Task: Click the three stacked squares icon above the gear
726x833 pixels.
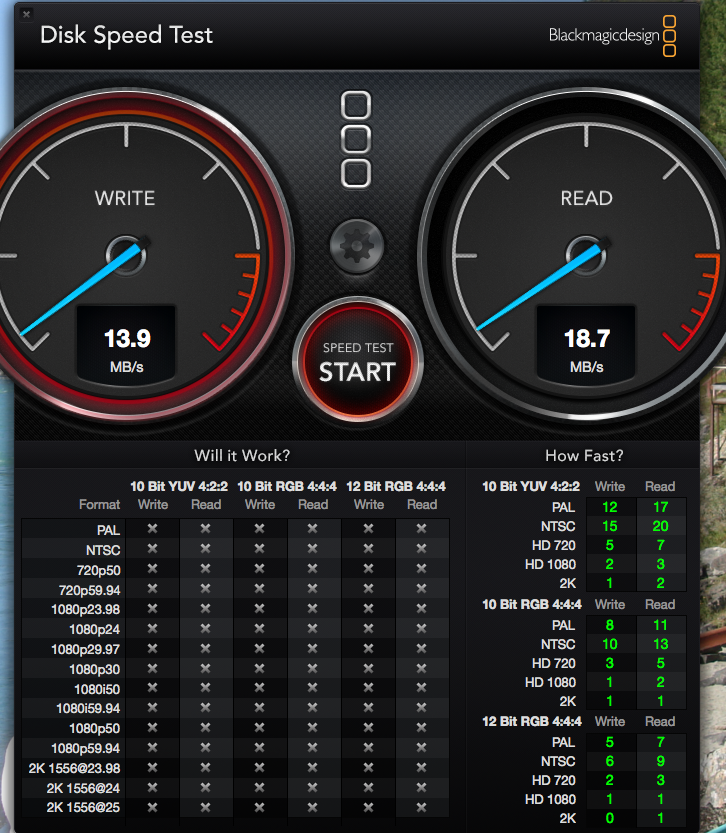Action: 356,139
